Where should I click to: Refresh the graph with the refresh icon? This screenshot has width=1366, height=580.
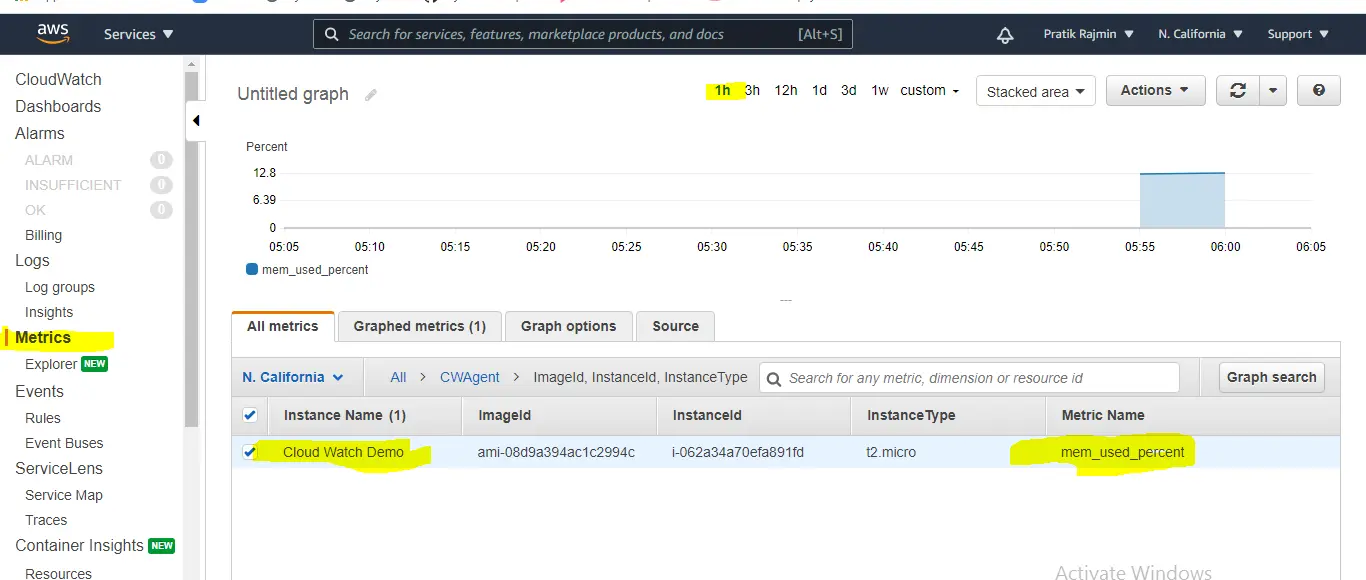pyautogui.click(x=1238, y=91)
